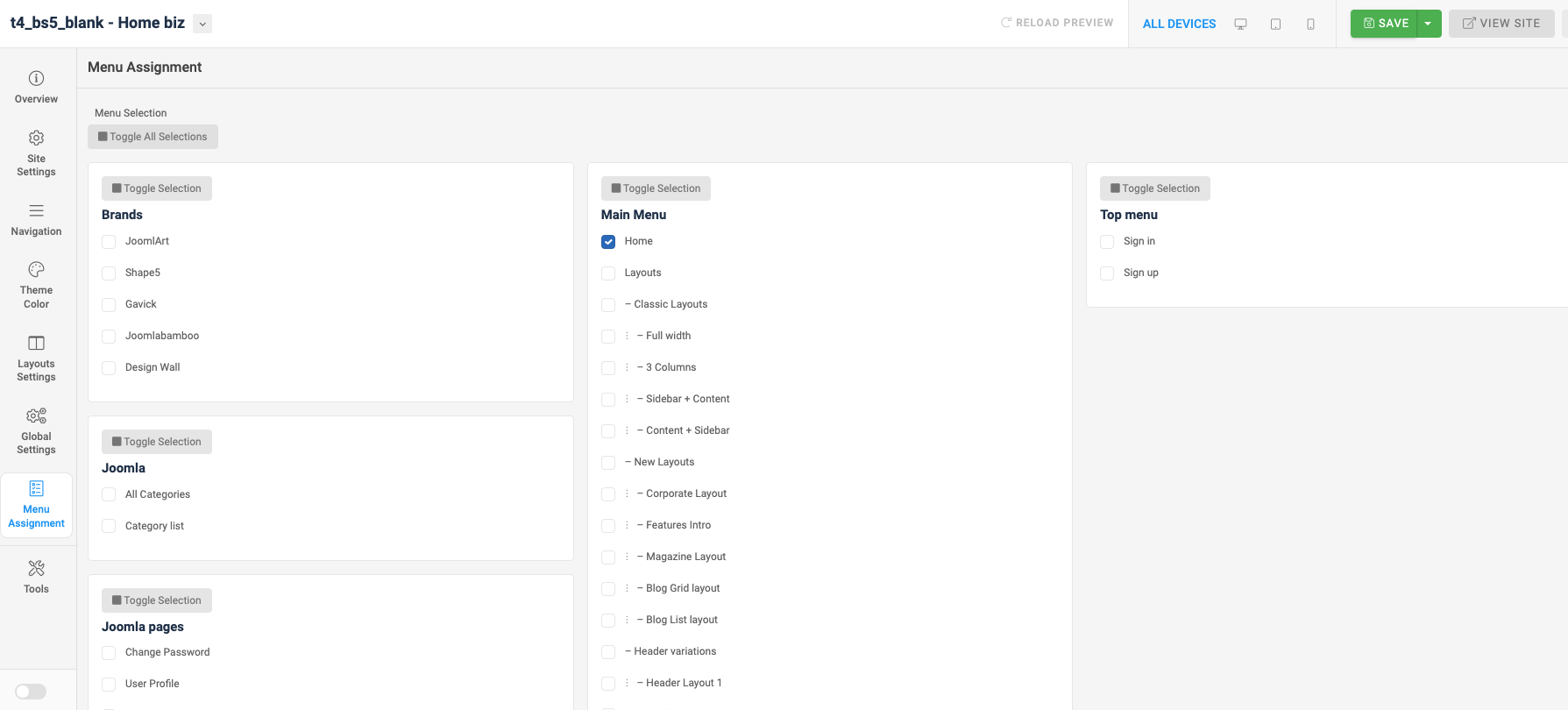Switch preview to mobile device icon
This screenshot has height=710, width=1568.
(x=1310, y=24)
